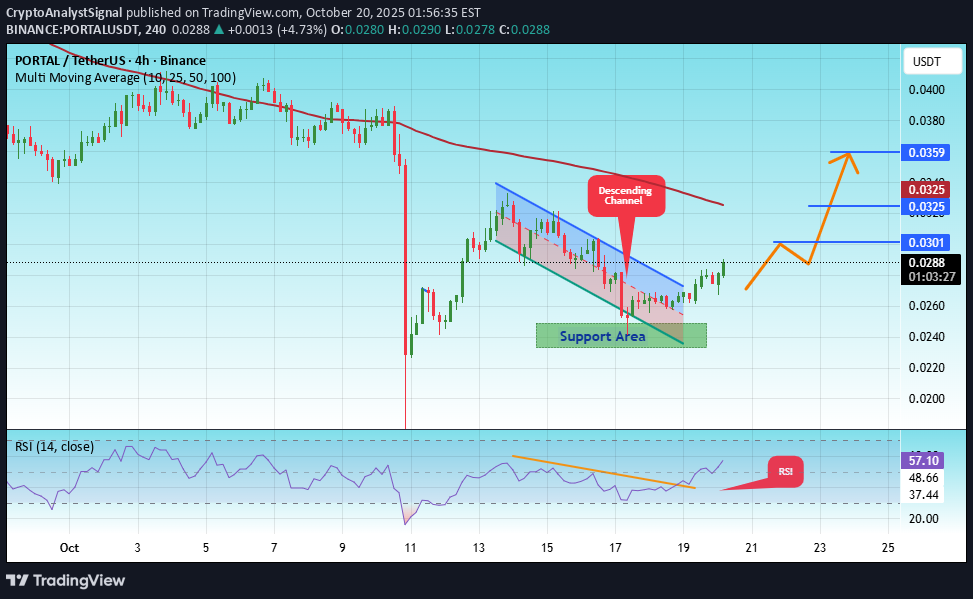Click the 37.44 RSI axis value
This screenshot has width=973, height=599.
pos(923,495)
